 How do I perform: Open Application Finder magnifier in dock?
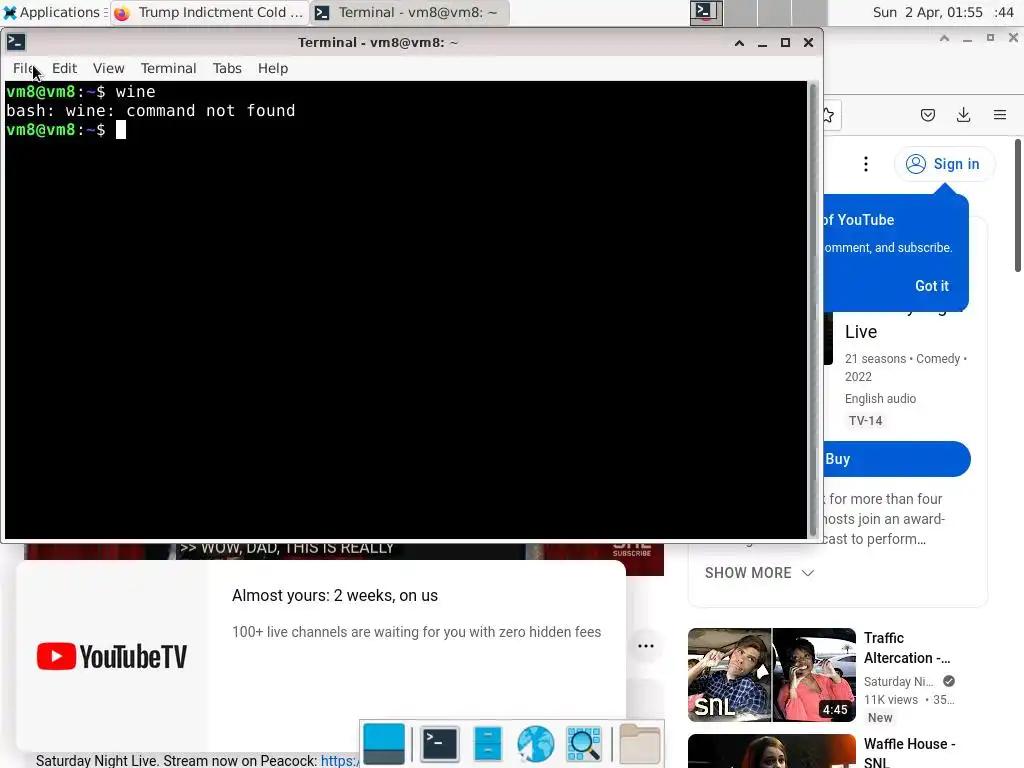click(x=583, y=744)
